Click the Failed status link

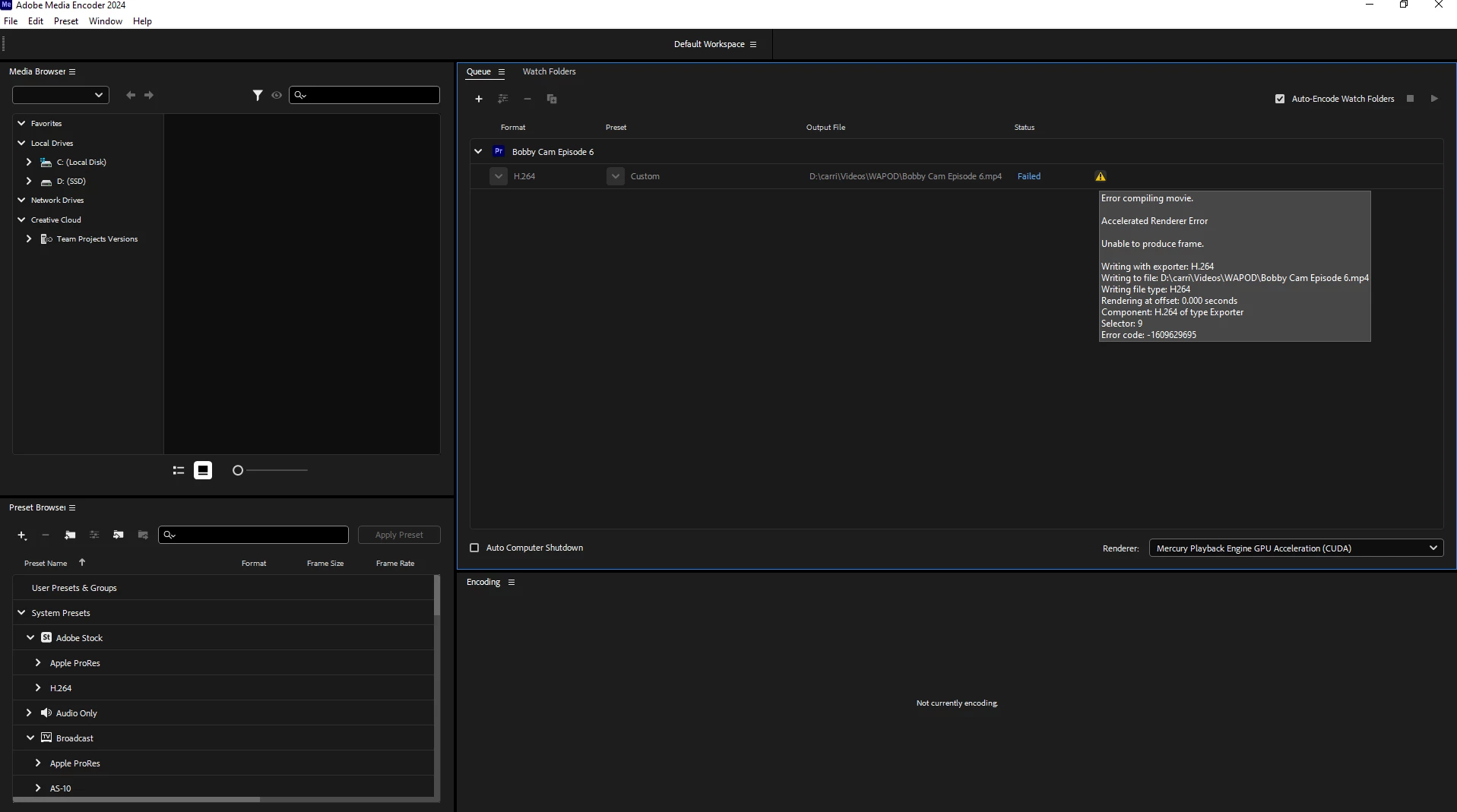coord(1029,176)
